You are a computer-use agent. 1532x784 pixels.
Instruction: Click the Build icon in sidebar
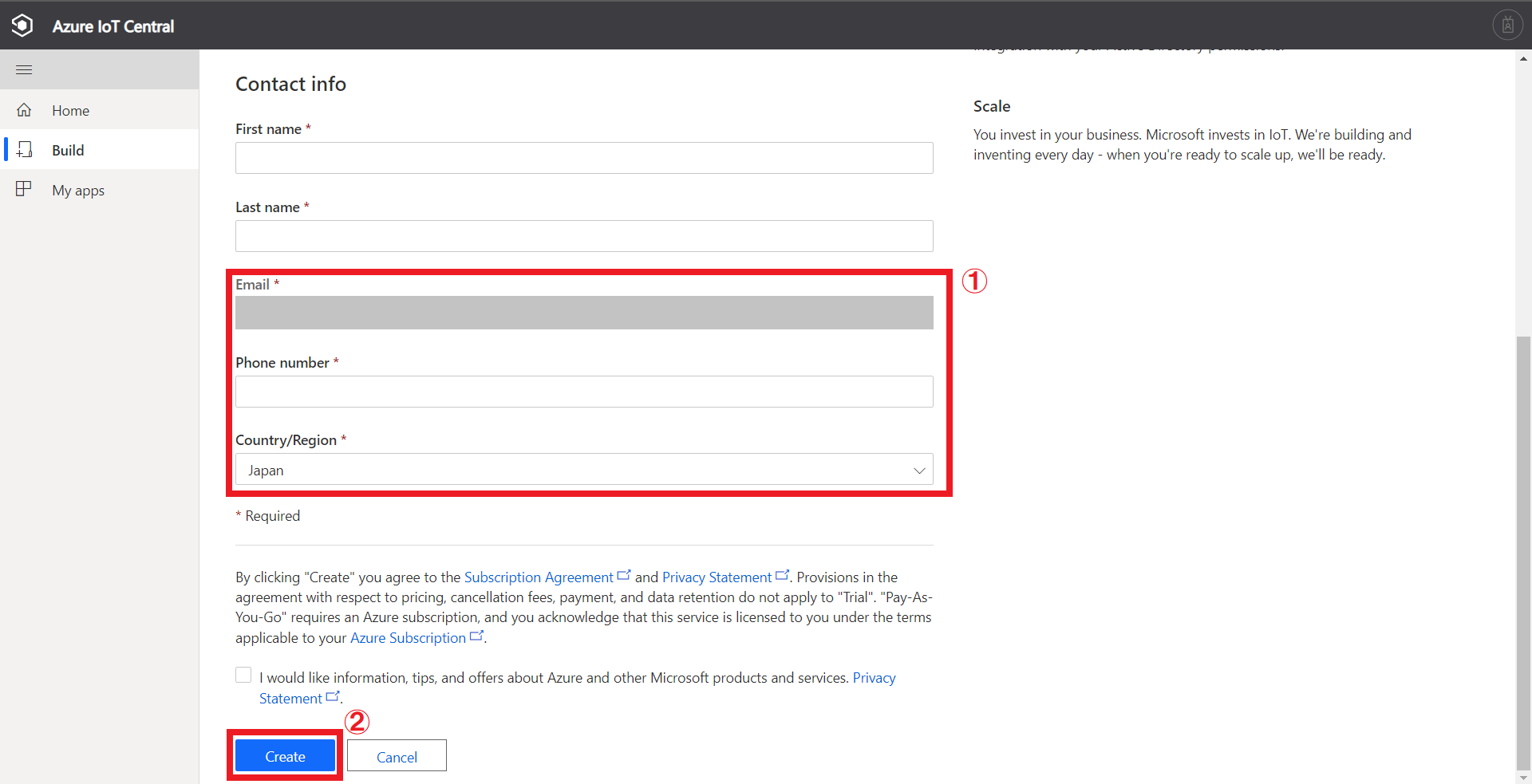pos(24,150)
